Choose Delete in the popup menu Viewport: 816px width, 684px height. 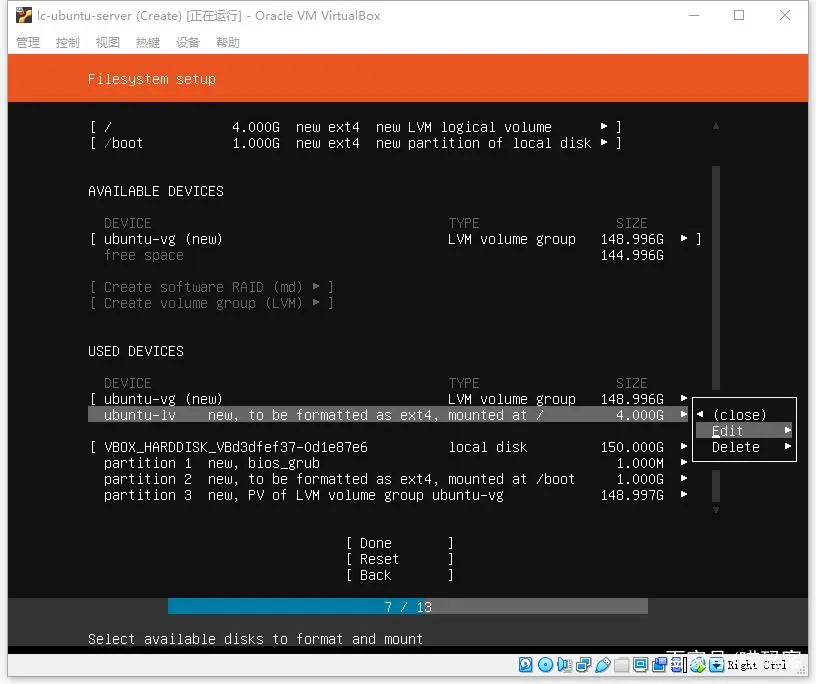744,447
